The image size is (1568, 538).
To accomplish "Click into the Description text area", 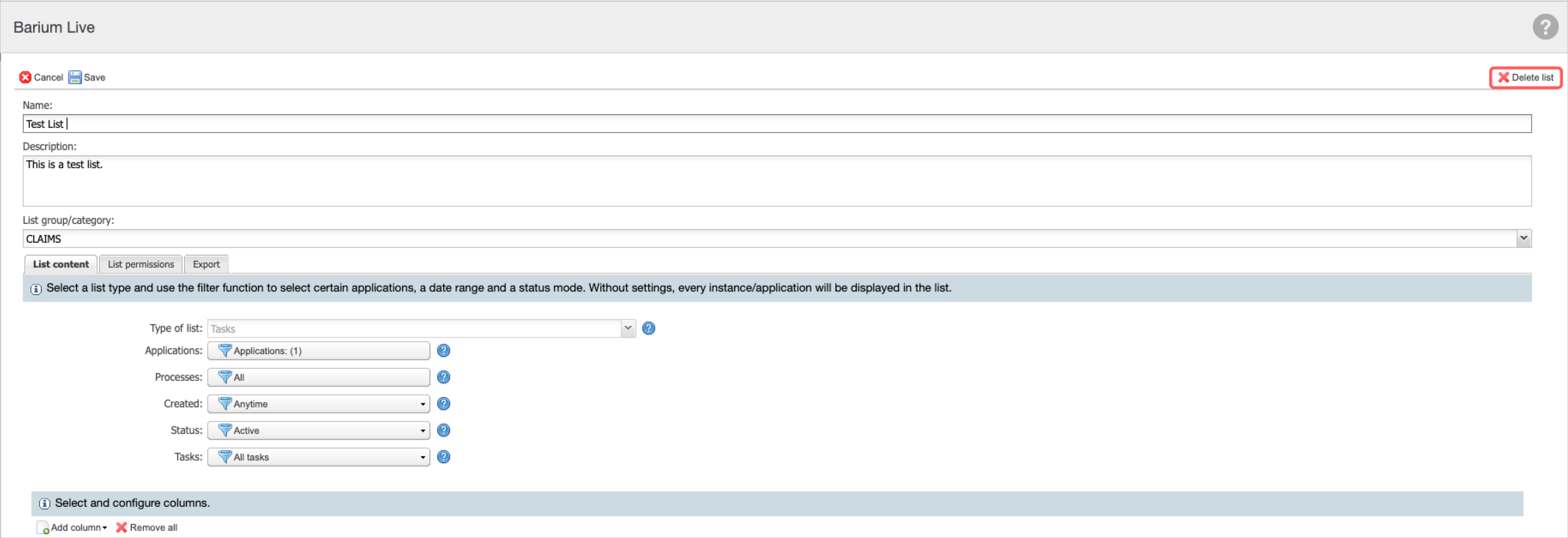I will 776,181.
